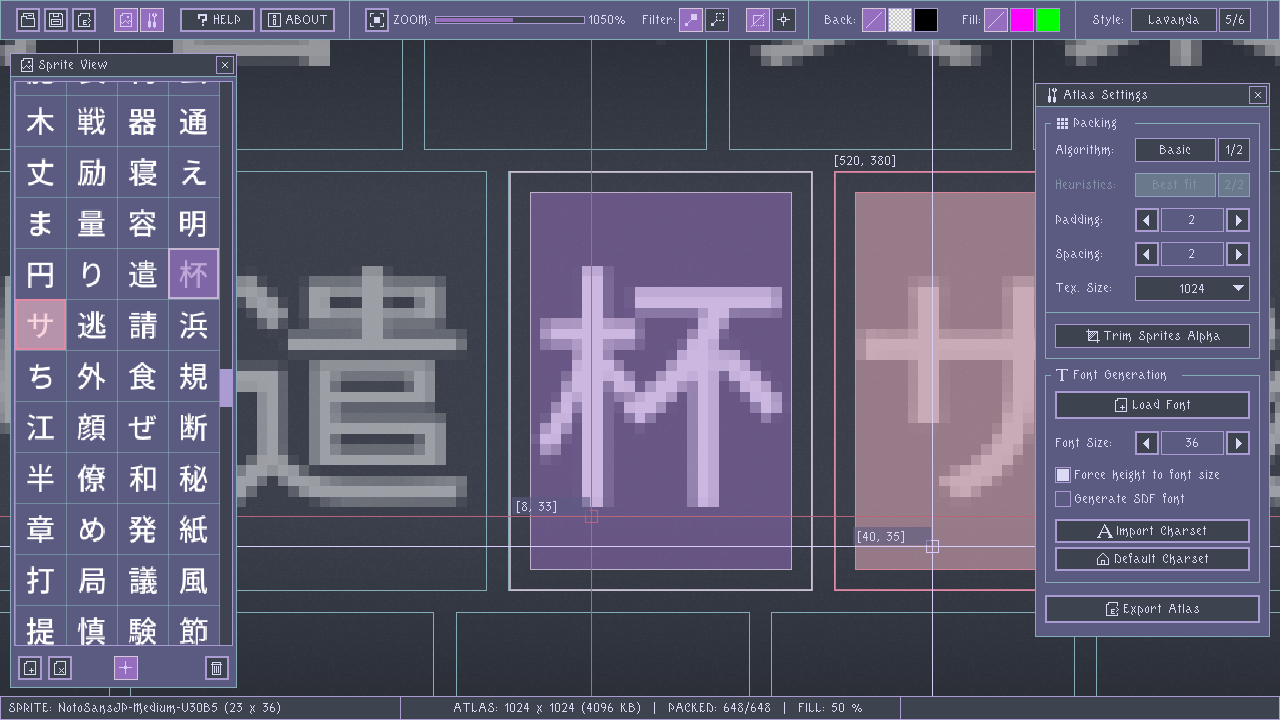This screenshot has height=720, width=1280.
Task: Open the Tex. Size 1024 dropdown
Action: point(1192,288)
